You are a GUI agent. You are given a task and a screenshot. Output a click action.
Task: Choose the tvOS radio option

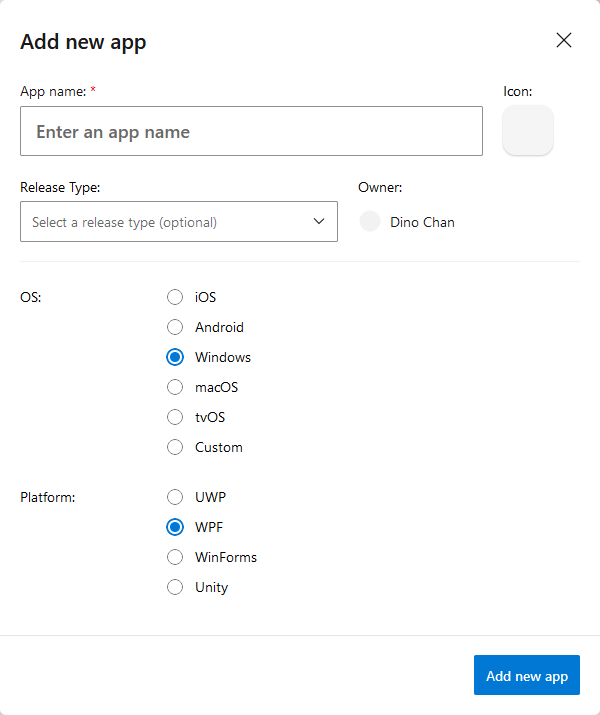(175, 417)
